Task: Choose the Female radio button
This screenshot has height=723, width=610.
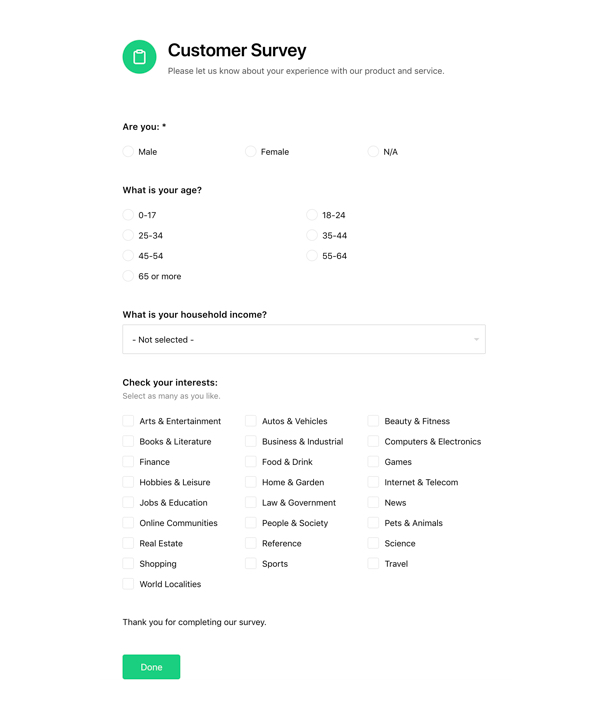Action: 251,152
